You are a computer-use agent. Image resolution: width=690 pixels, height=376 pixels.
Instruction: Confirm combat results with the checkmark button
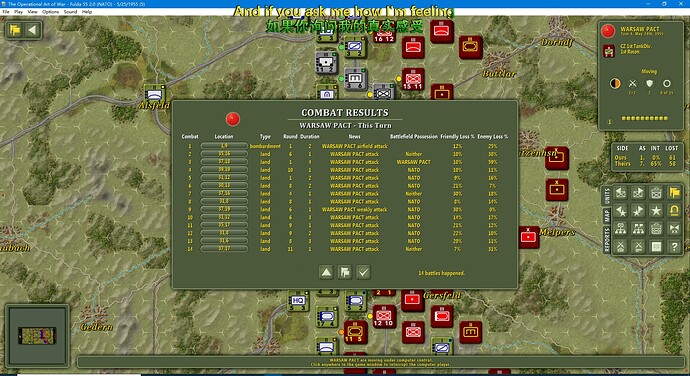(363, 272)
